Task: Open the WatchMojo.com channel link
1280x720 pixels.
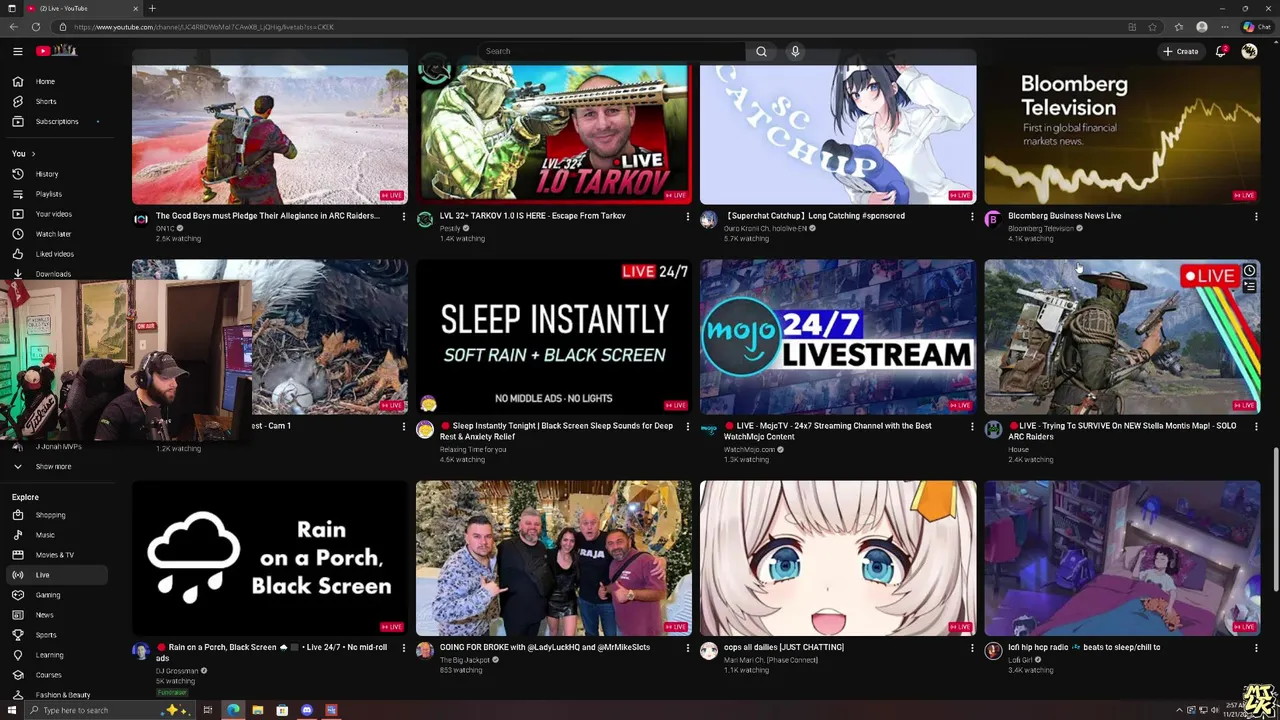Action: [750, 449]
